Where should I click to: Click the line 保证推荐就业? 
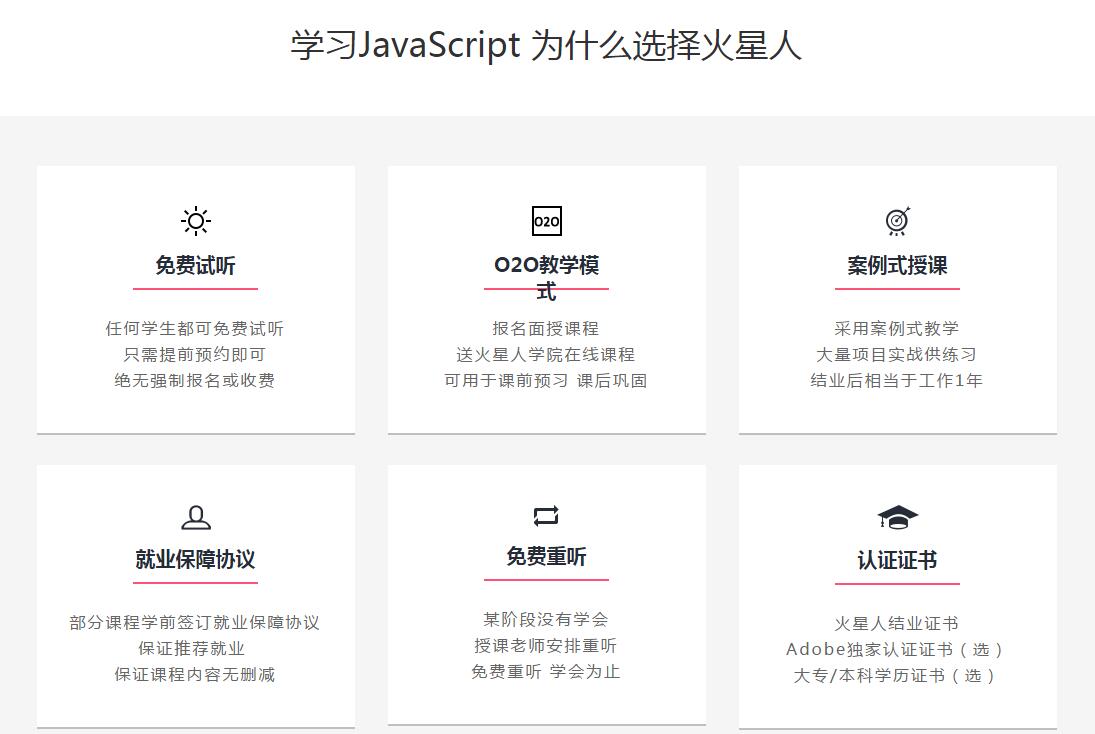(191, 648)
